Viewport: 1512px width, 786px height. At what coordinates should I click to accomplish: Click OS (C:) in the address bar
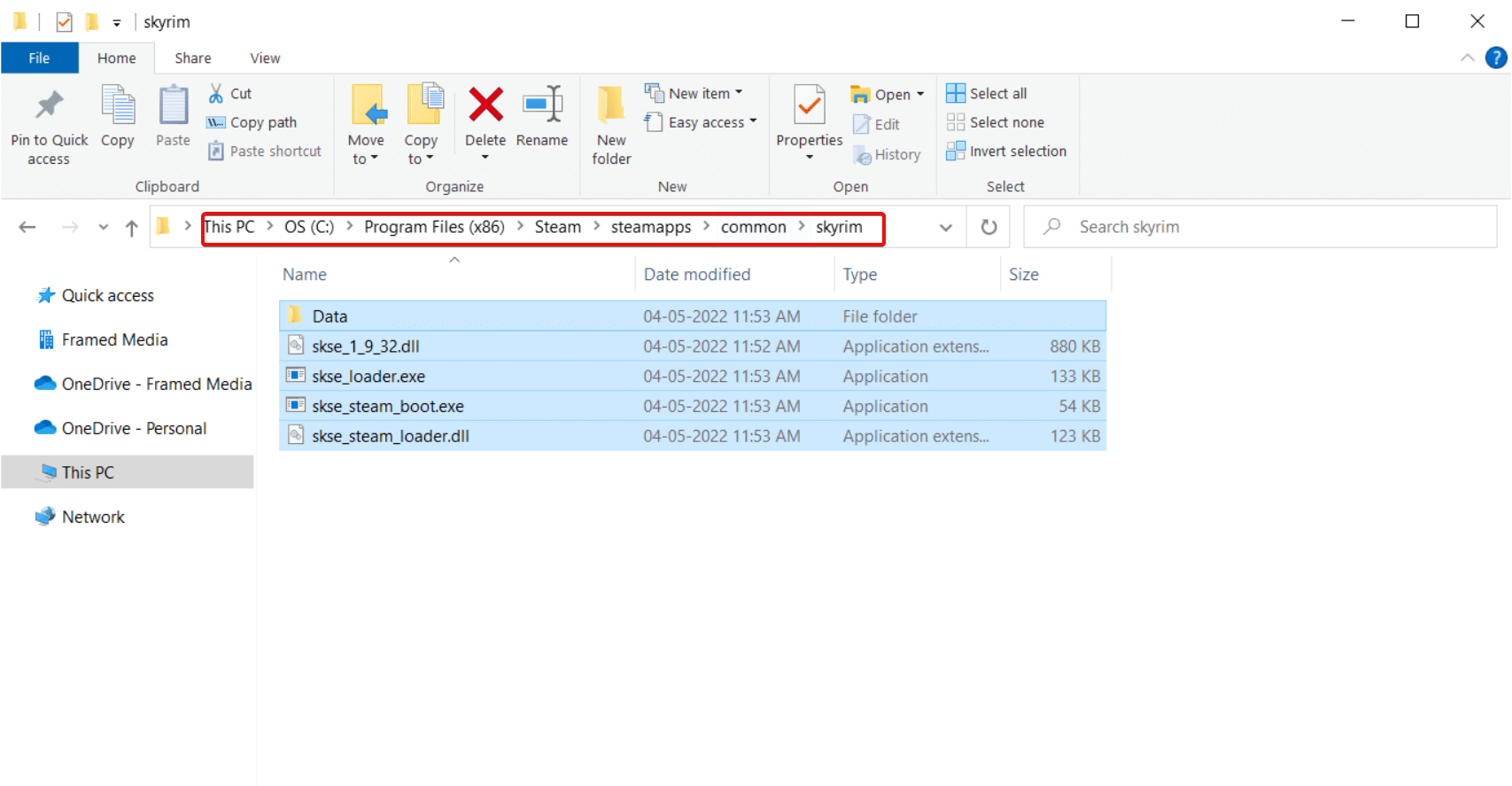[x=309, y=227]
